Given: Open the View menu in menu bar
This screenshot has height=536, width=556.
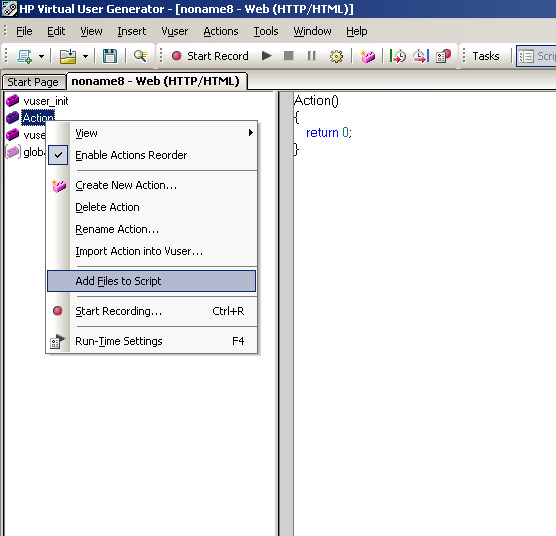Looking at the screenshot, I should pos(91,31).
